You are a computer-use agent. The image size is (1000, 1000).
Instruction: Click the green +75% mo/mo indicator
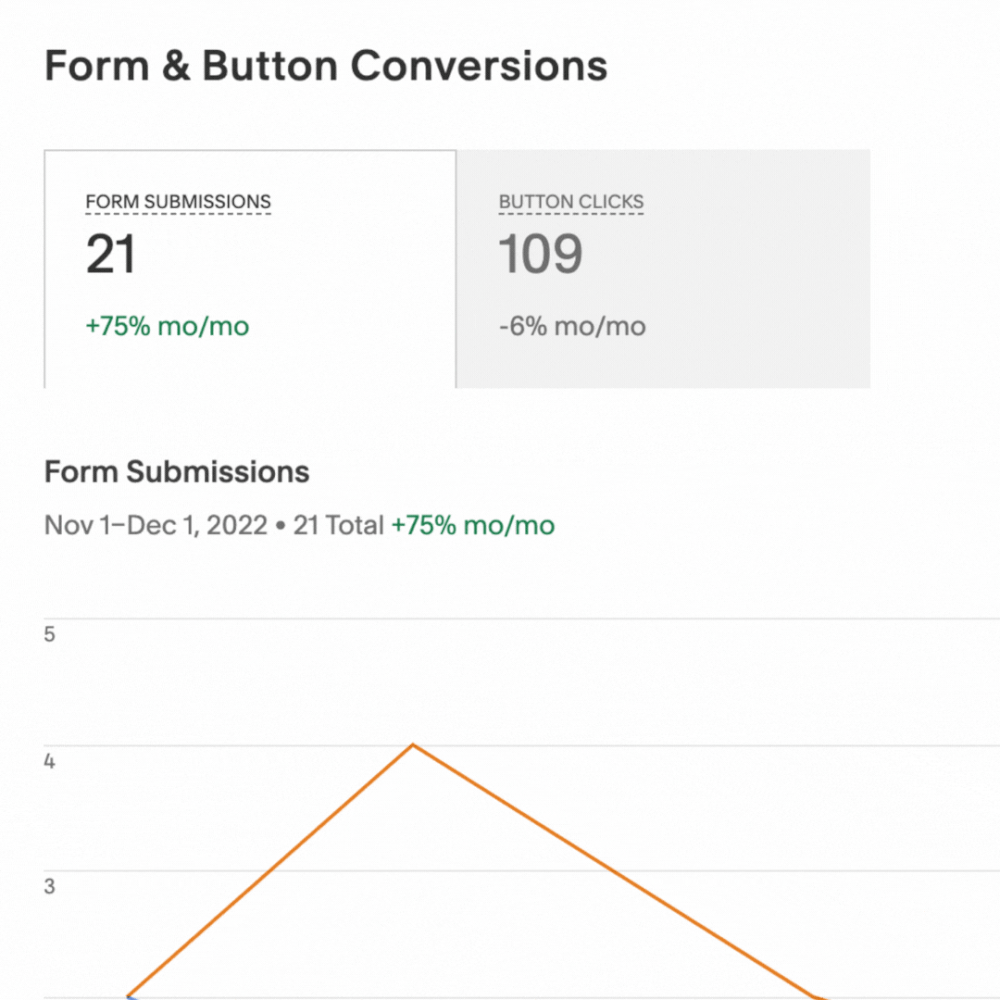click(x=166, y=326)
